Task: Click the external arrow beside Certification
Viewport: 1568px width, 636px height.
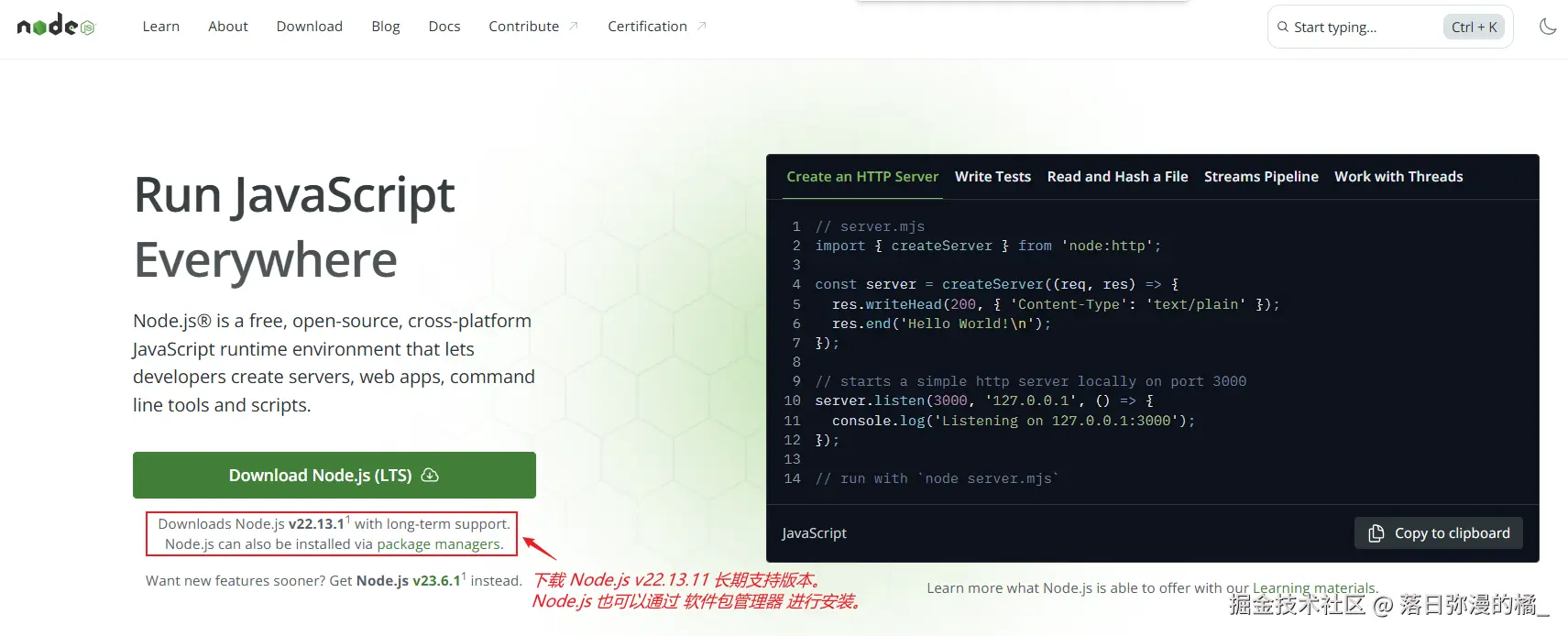Action: [702, 26]
